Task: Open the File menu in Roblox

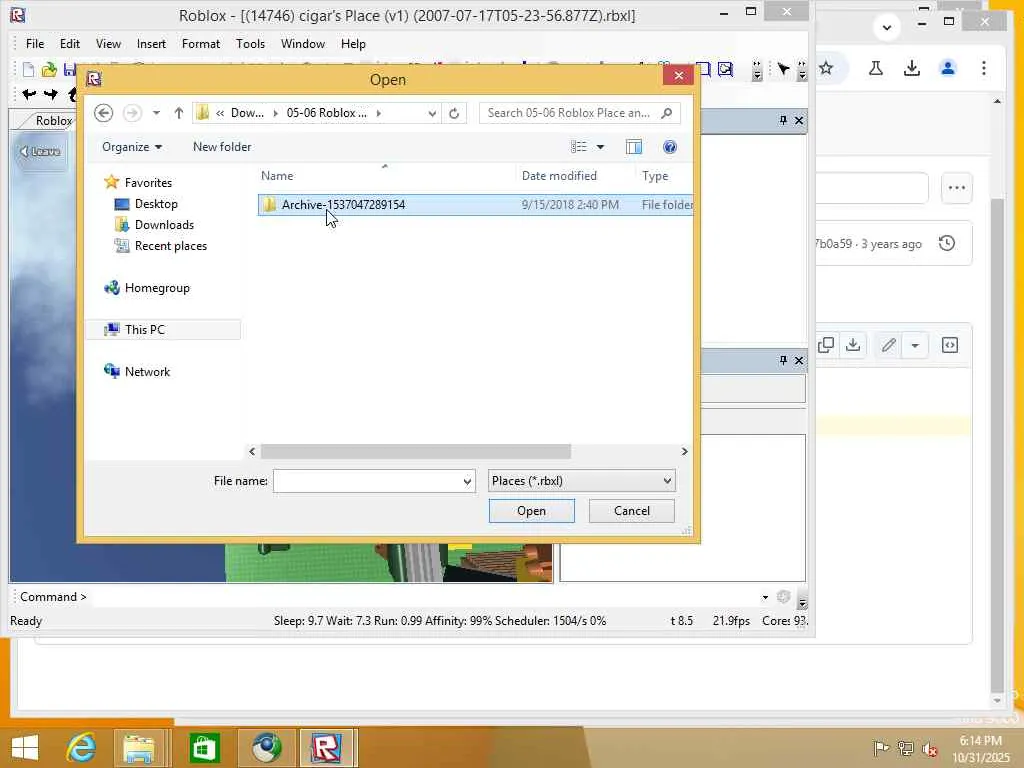Action: (35, 44)
